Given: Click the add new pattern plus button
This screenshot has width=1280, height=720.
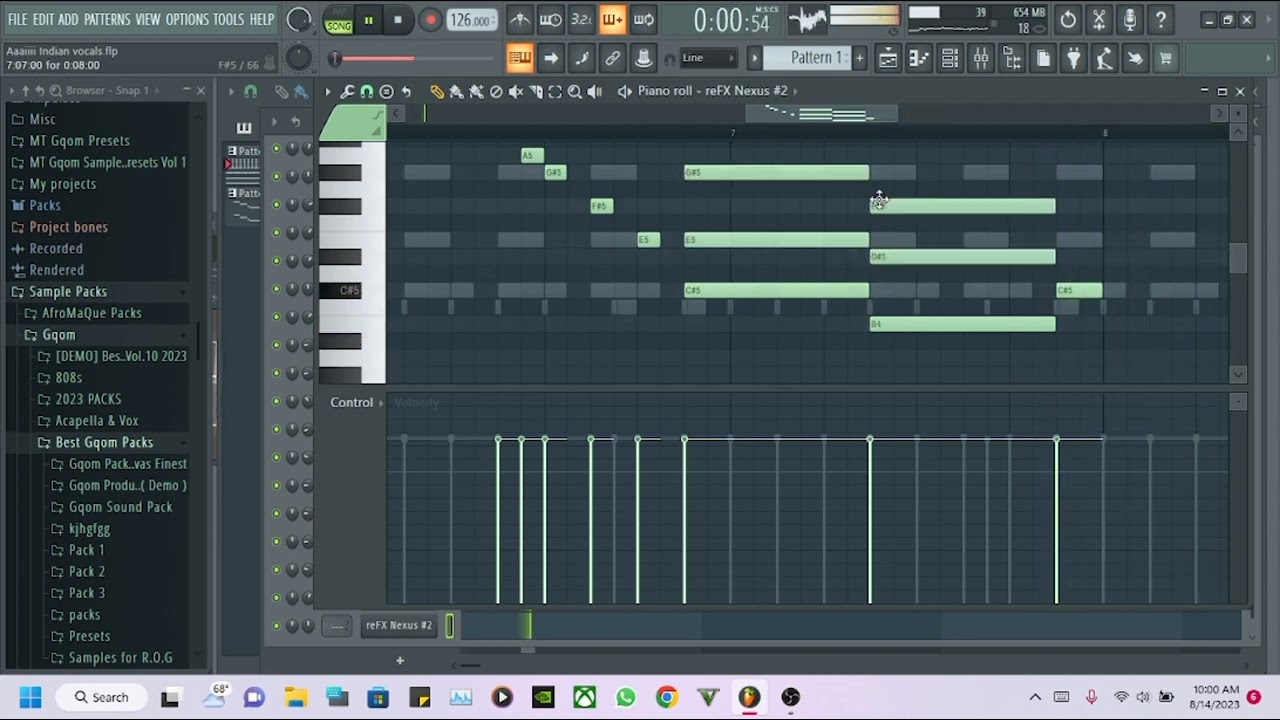Looking at the screenshot, I should pos(859,58).
